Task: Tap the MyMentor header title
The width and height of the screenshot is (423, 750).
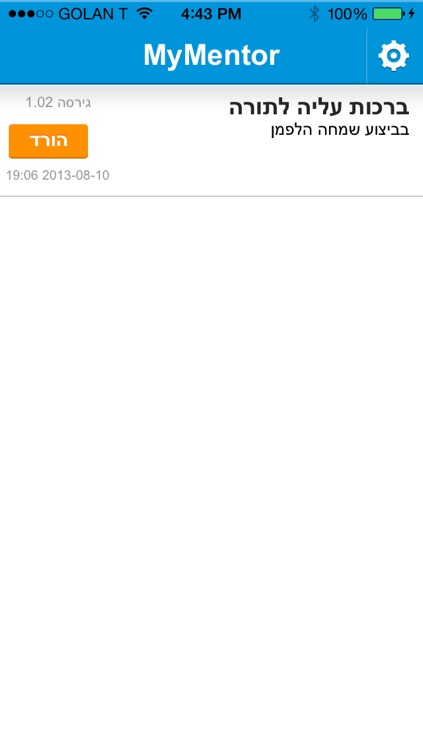Action: coord(212,55)
